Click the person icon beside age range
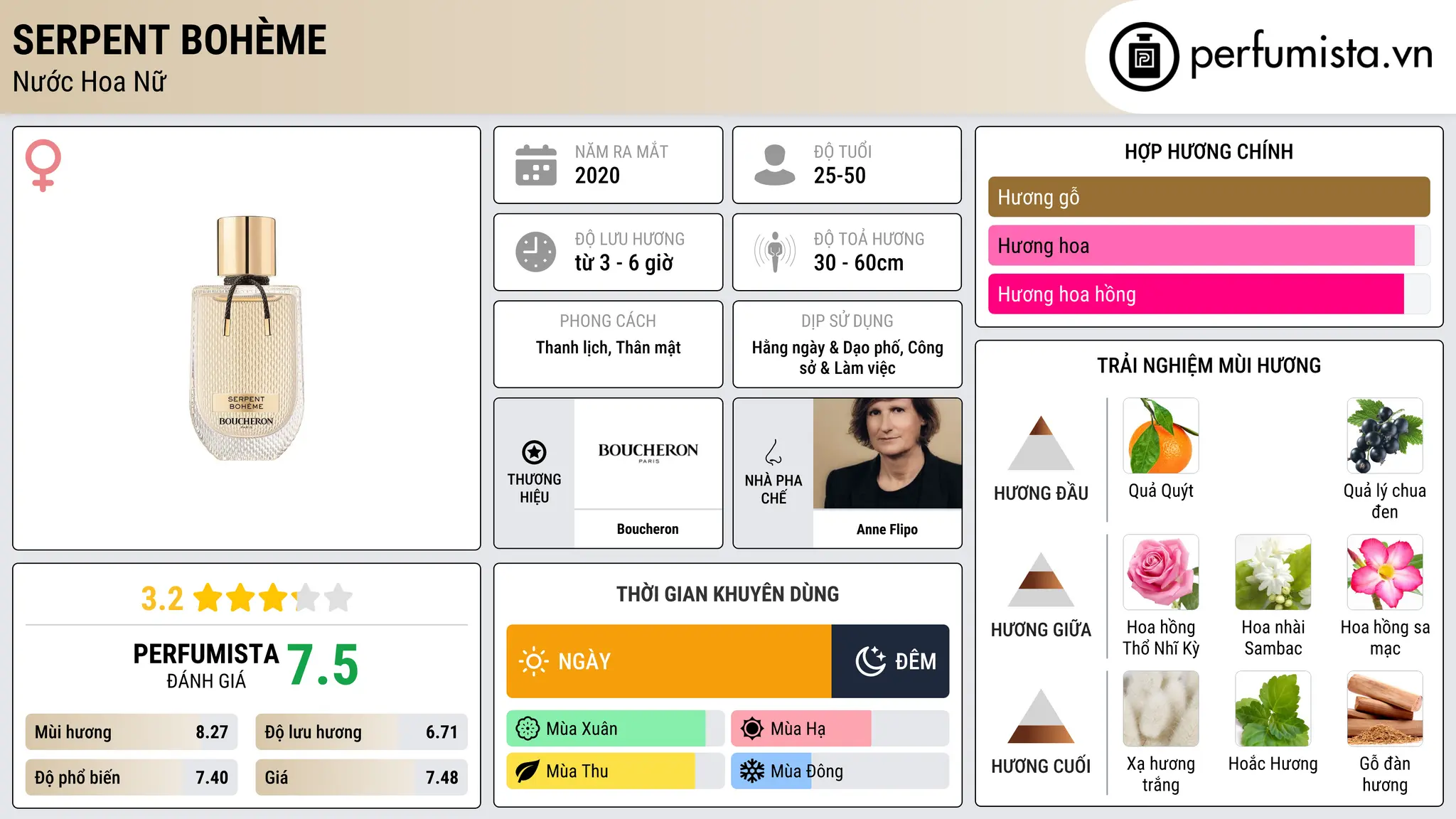Viewport: 1456px width, 819px height. pyautogui.click(x=775, y=165)
